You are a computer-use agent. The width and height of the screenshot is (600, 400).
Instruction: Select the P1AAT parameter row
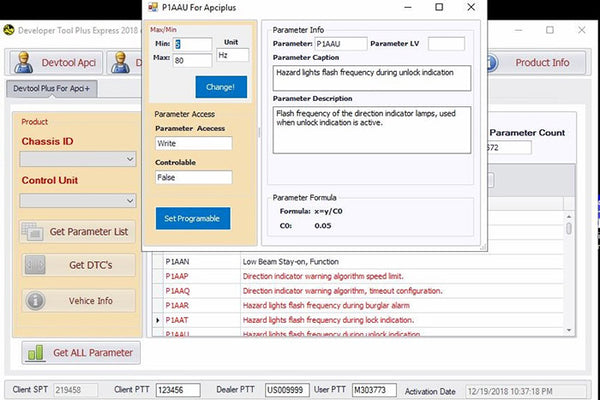[x=178, y=320]
